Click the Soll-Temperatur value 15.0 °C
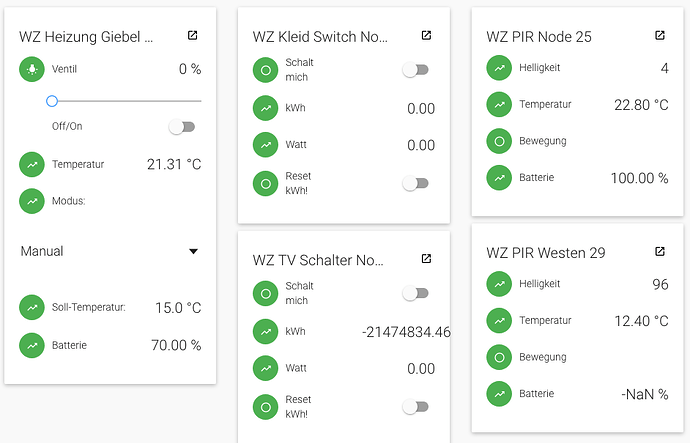 [x=178, y=308]
